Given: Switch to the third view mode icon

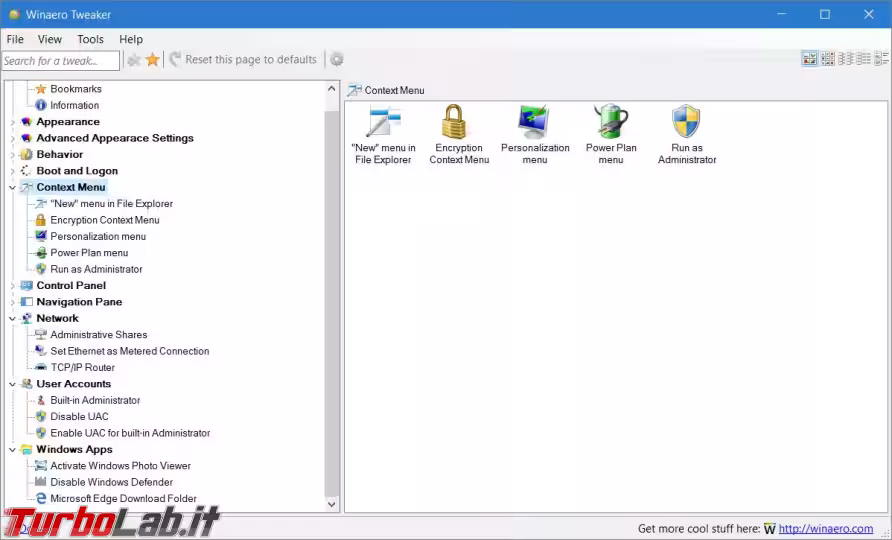Looking at the screenshot, I should tap(846, 58).
